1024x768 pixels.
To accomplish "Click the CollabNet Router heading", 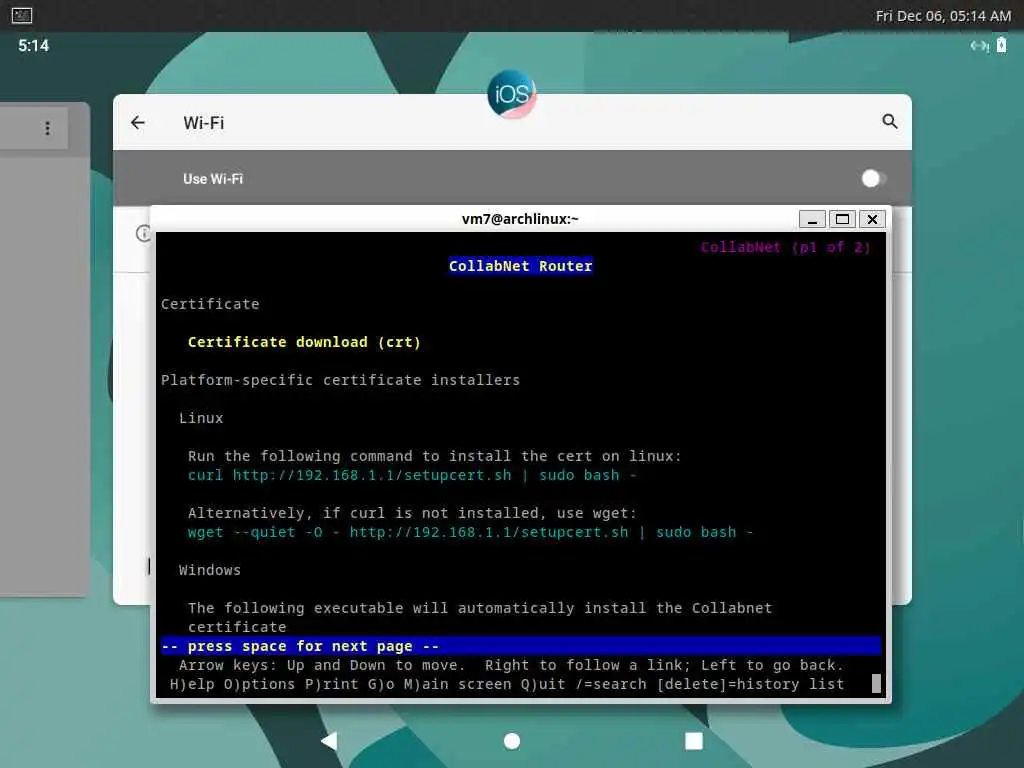I will pyautogui.click(x=520, y=266).
